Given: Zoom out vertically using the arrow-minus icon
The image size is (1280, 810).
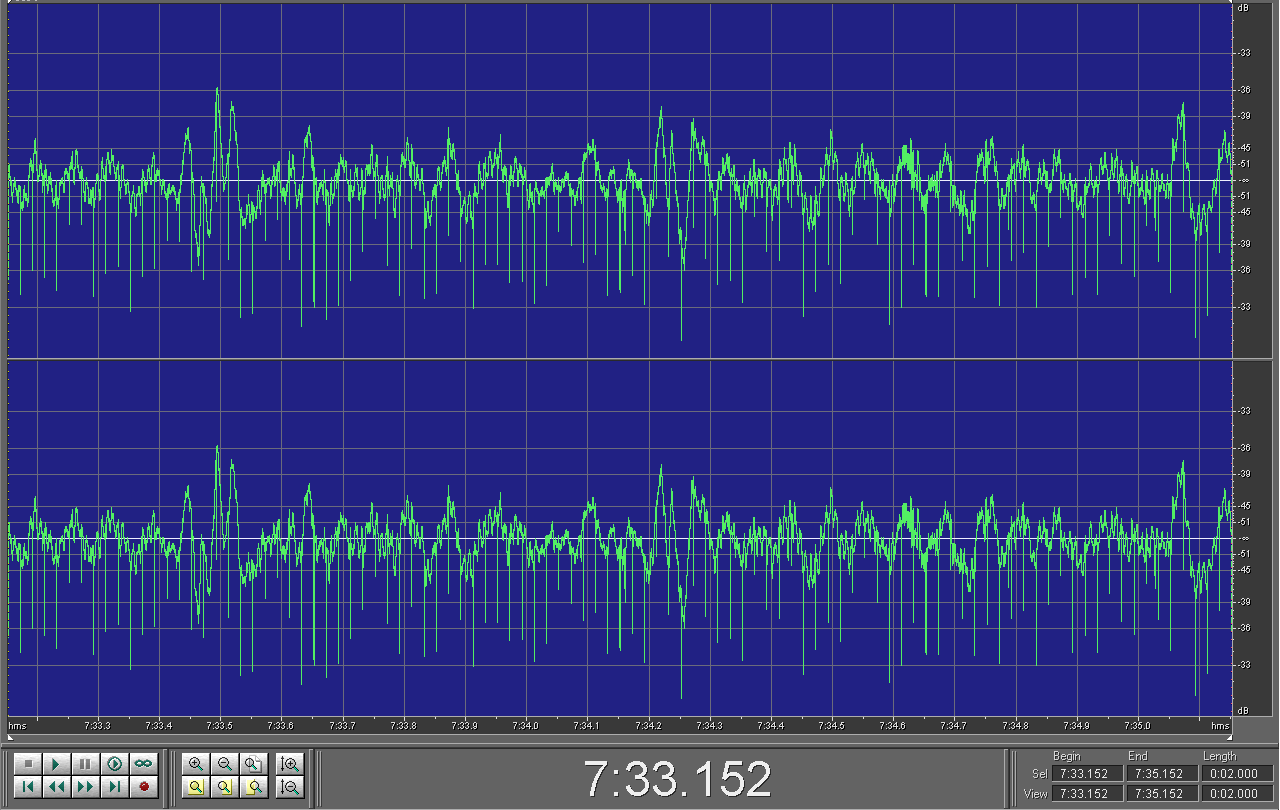Looking at the screenshot, I should pyautogui.click(x=290, y=787).
